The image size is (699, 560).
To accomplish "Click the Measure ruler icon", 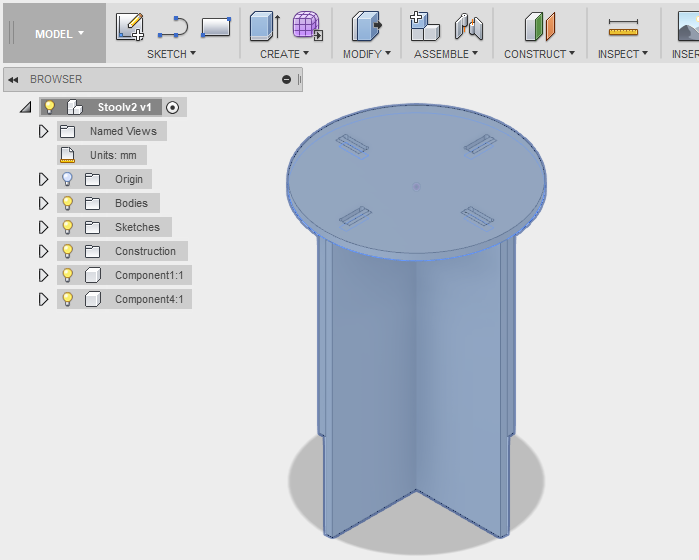I will coord(623,28).
